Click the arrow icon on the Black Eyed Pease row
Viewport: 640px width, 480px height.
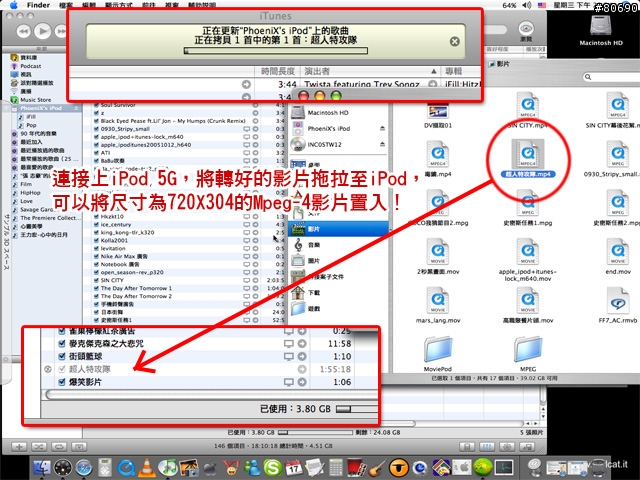(255, 121)
